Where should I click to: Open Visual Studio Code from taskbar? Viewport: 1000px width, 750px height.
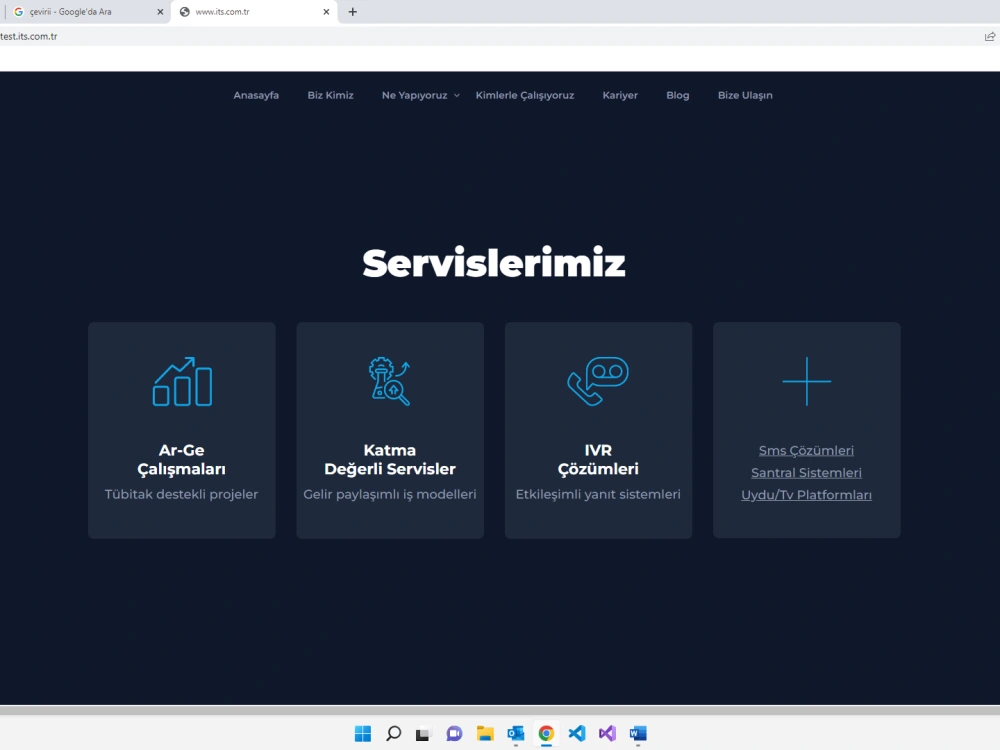(x=577, y=733)
